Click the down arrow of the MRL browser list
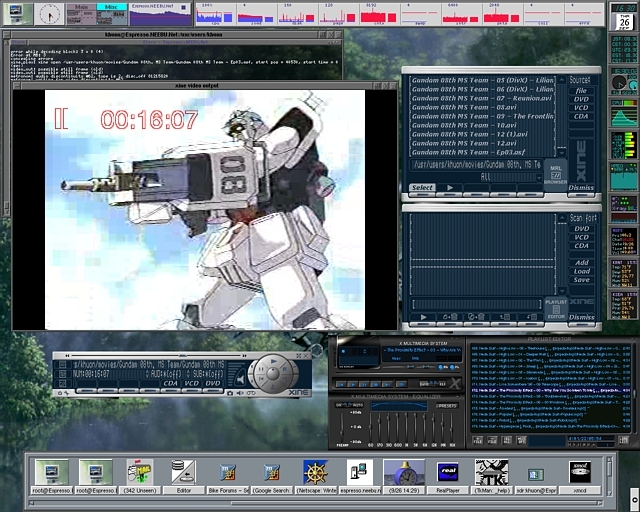Viewport: 640px width, 512px height. pos(562,153)
